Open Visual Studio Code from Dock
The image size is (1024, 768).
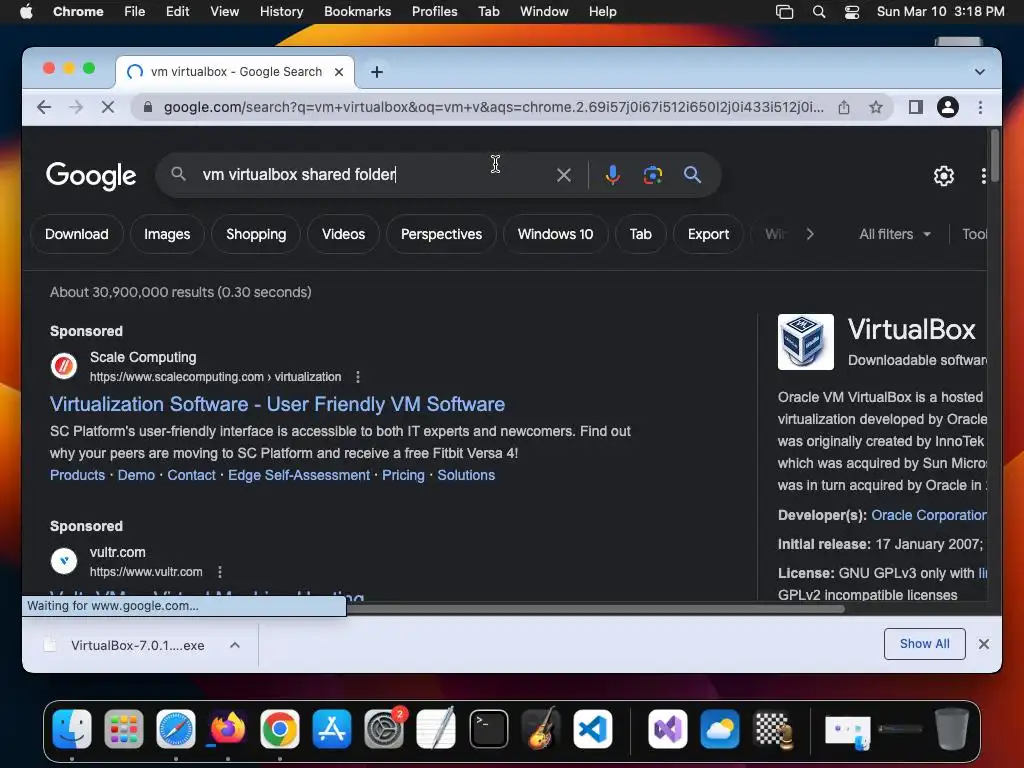point(593,728)
